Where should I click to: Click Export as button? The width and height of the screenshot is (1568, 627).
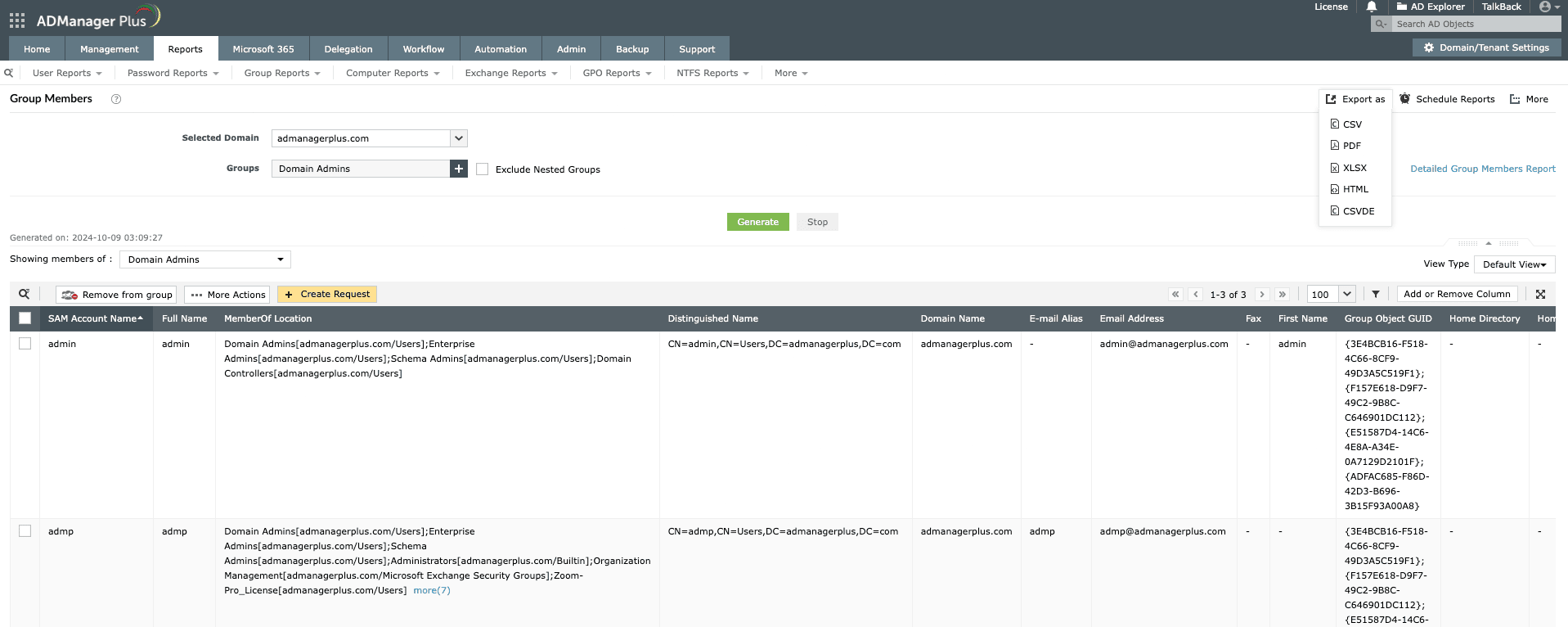coord(1355,99)
